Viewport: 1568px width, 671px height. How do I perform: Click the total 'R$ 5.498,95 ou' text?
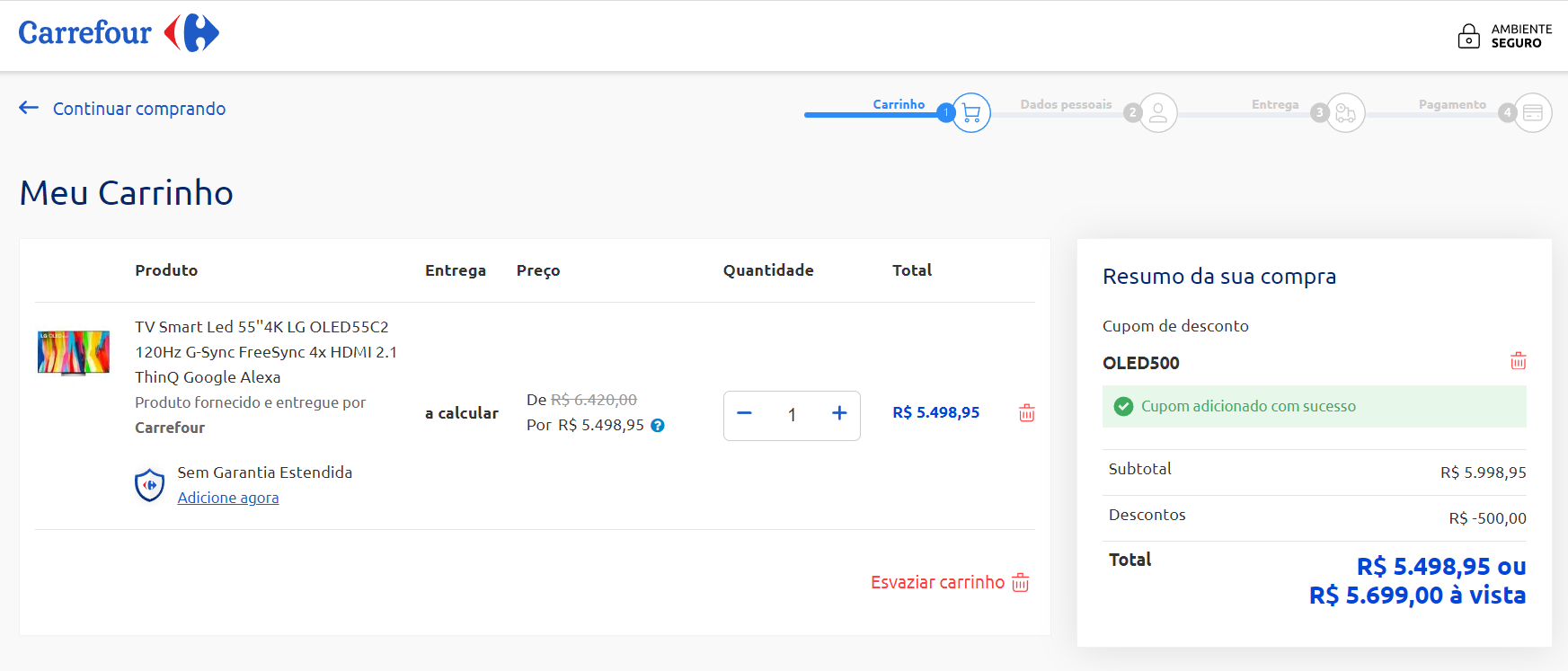pos(1441,567)
